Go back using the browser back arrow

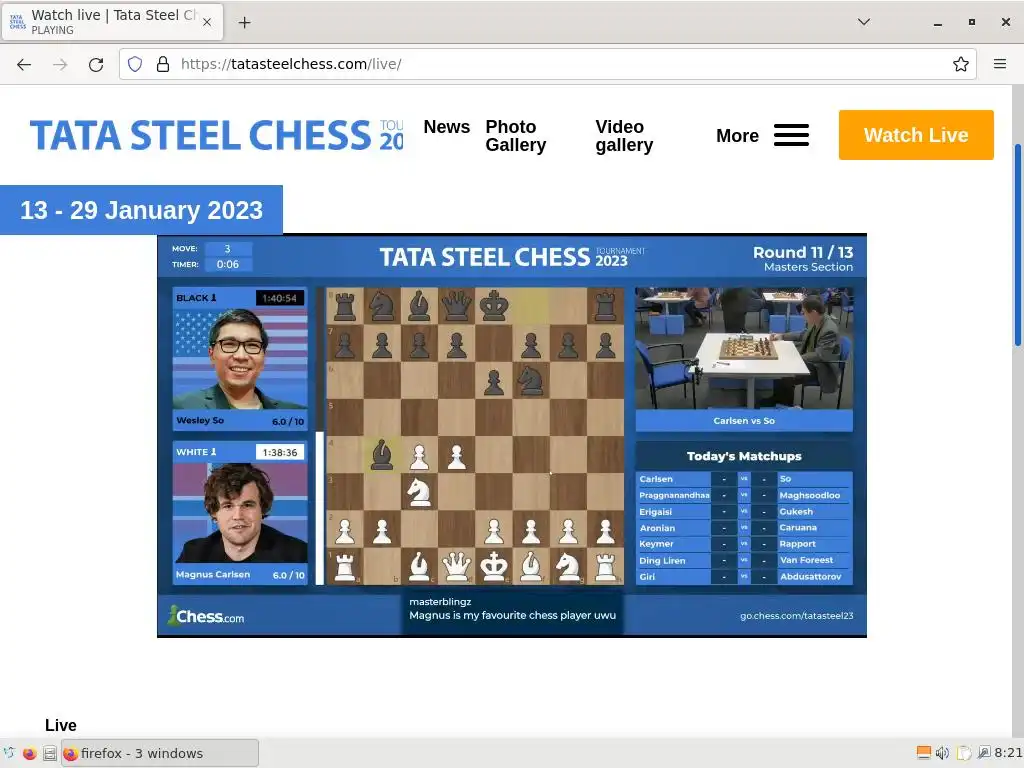point(24,64)
